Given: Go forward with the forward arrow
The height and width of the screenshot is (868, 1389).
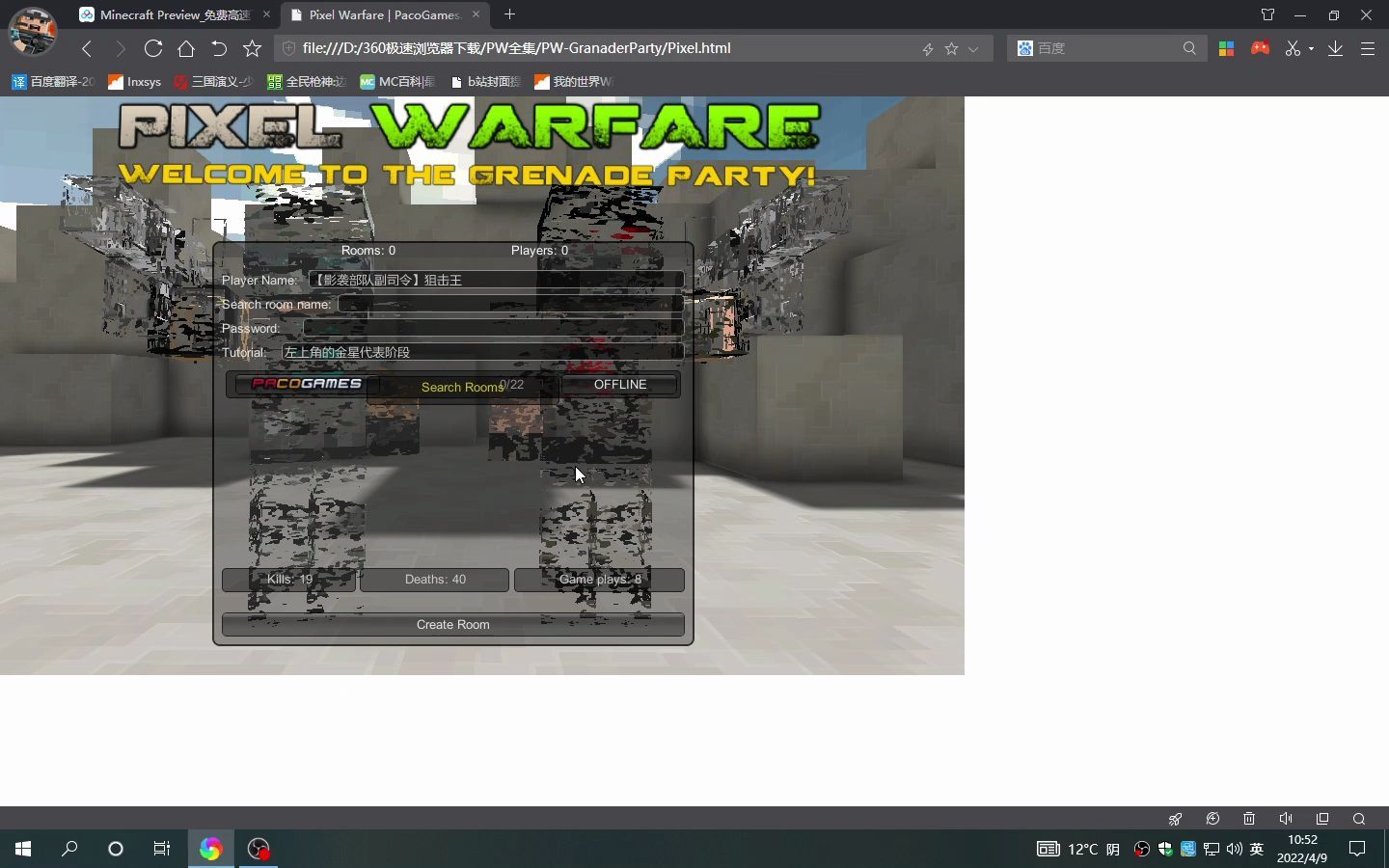Looking at the screenshot, I should [x=120, y=48].
